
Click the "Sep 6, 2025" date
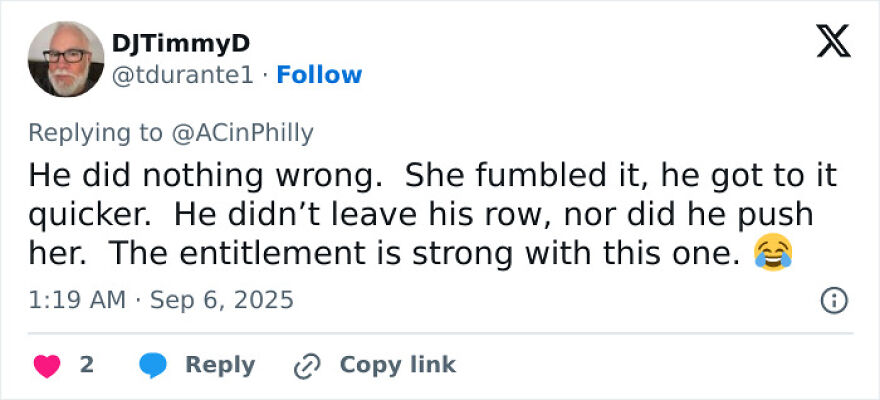click(x=223, y=300)
